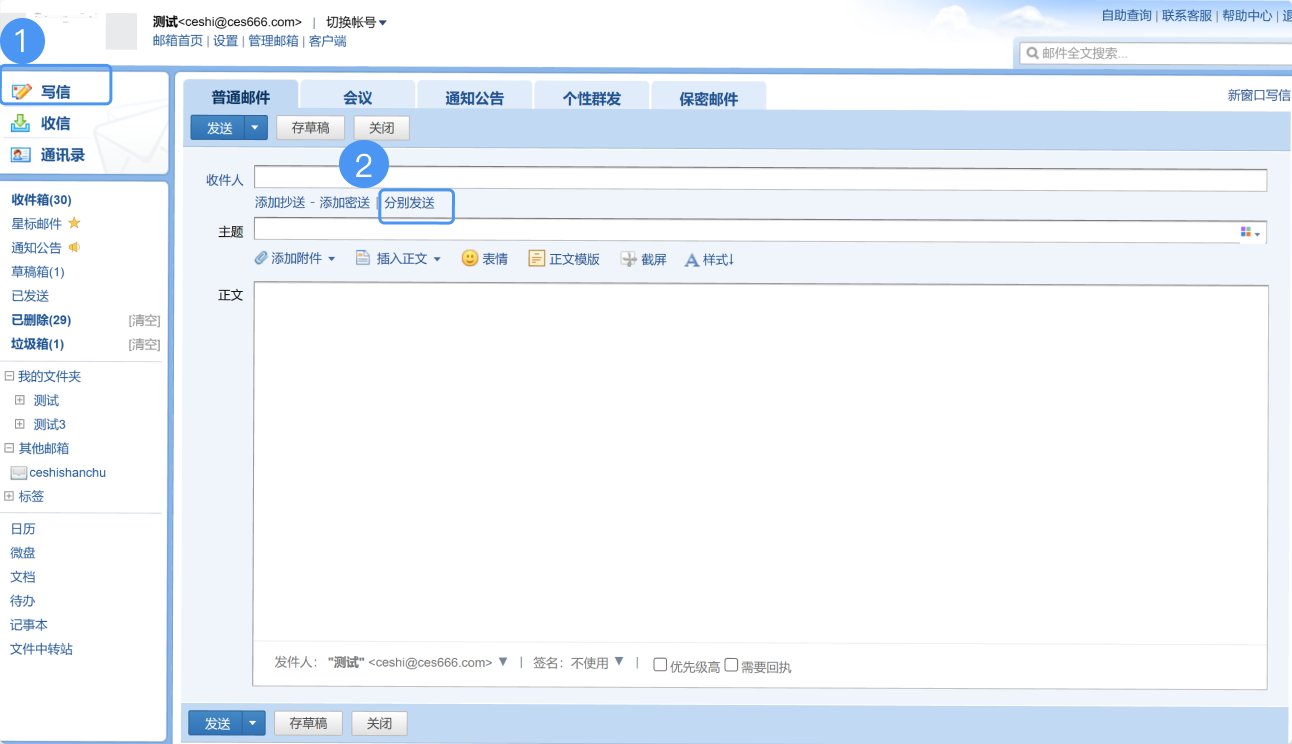Screen dimensions: 1292x744
Task: Expand the 测试3 folder node
Action: click(20, 424)
